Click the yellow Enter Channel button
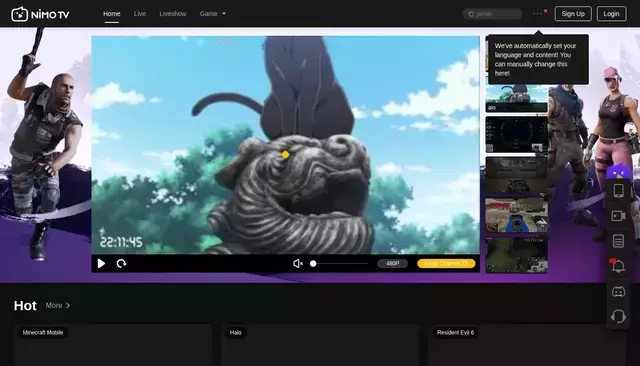 (446, 264)
